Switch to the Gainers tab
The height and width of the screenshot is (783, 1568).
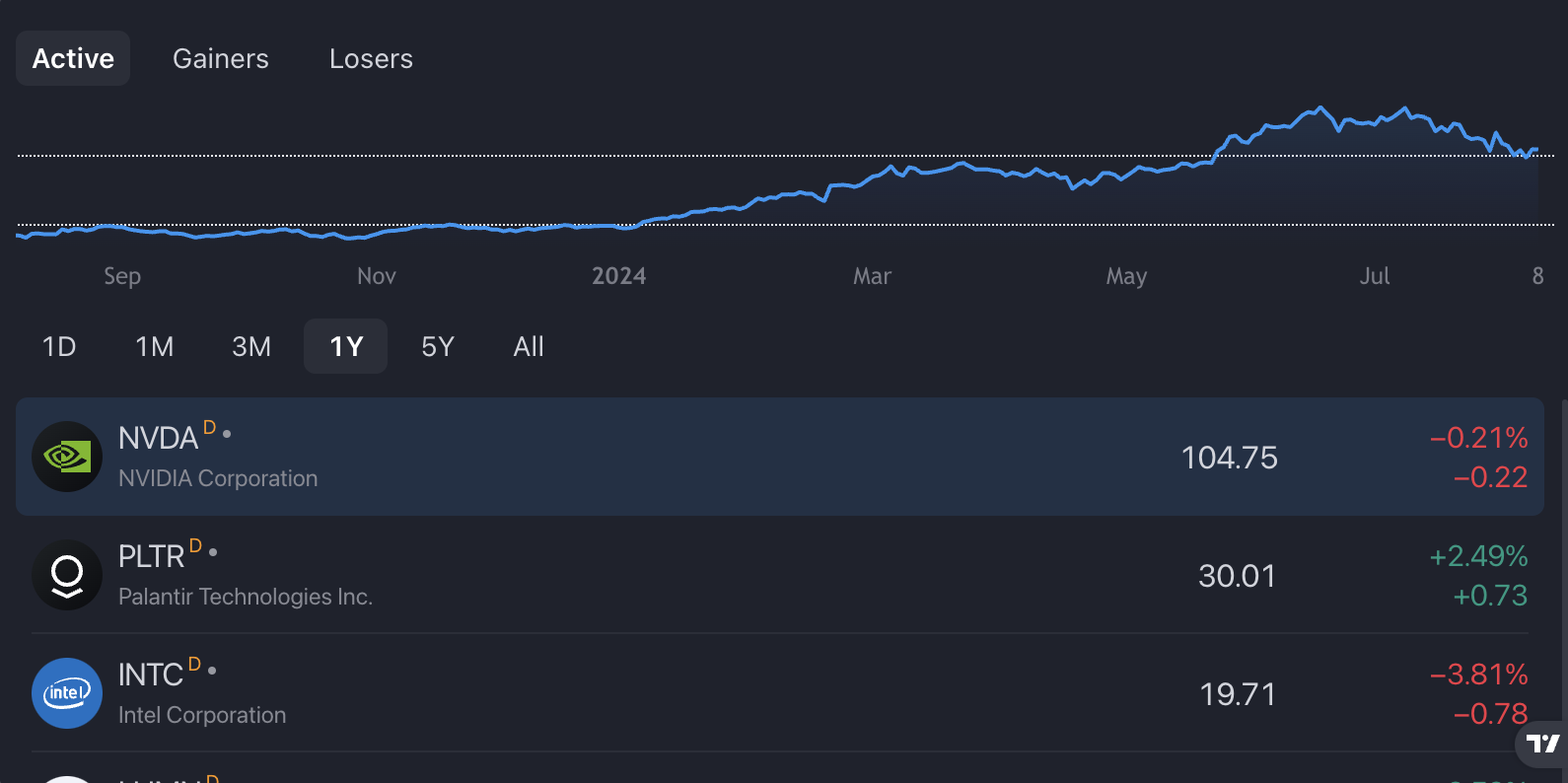221,58
